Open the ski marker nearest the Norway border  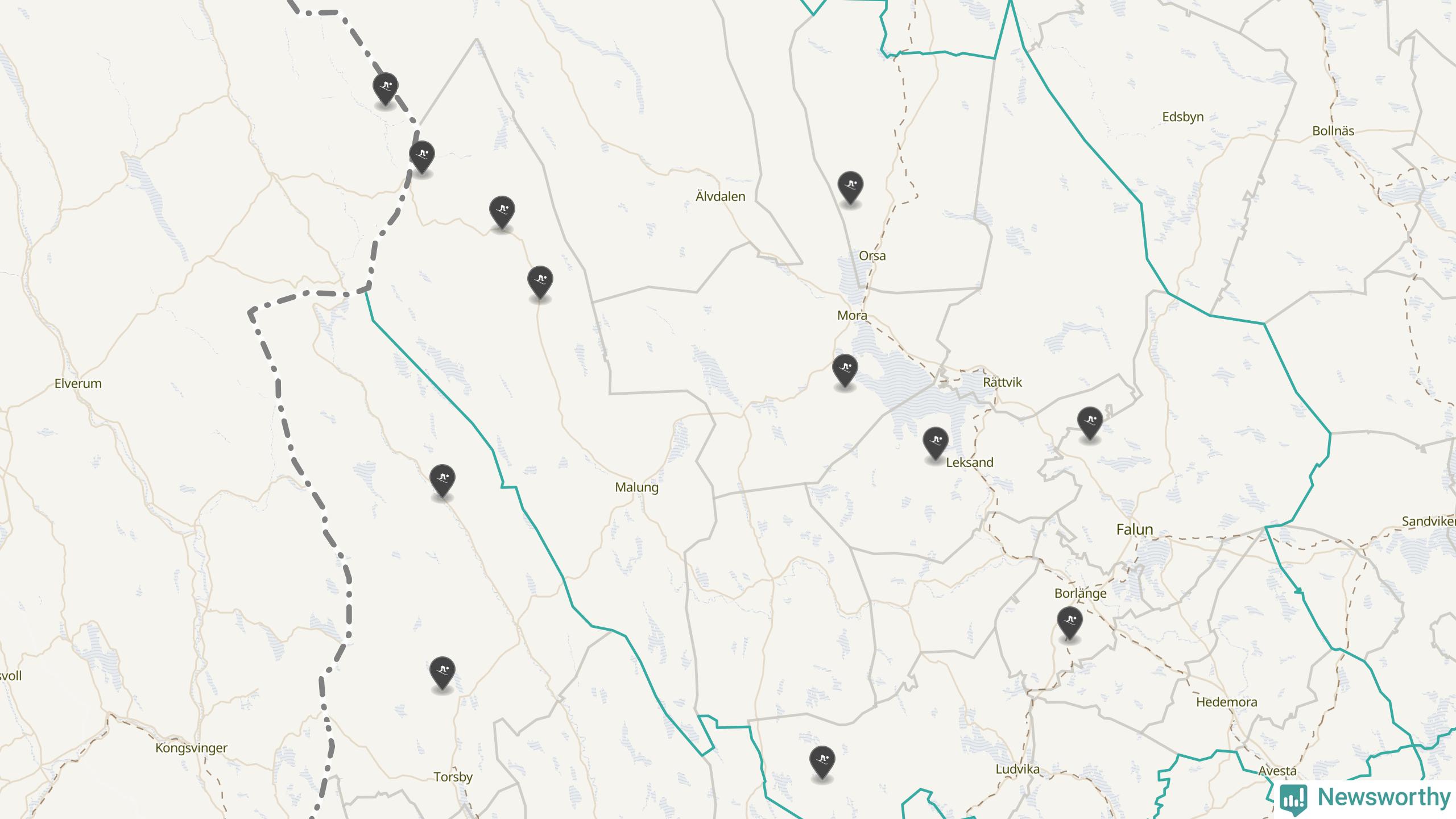(422, 157)
